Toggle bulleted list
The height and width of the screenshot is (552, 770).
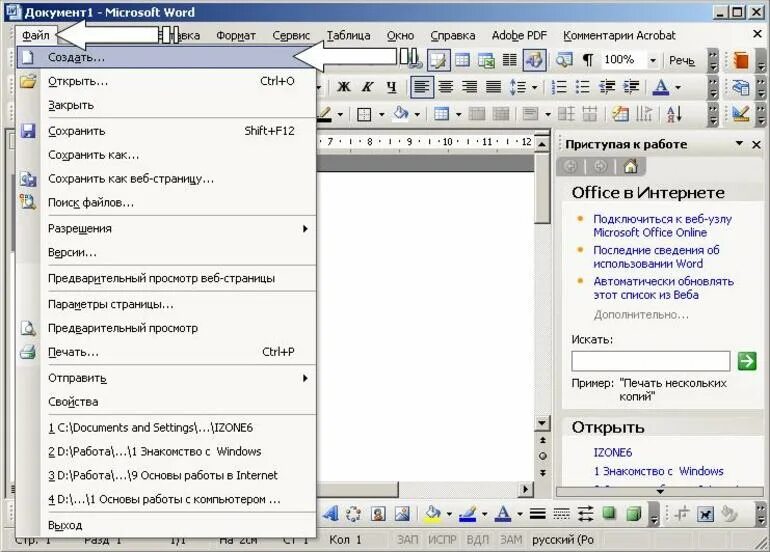pos(582,87)
